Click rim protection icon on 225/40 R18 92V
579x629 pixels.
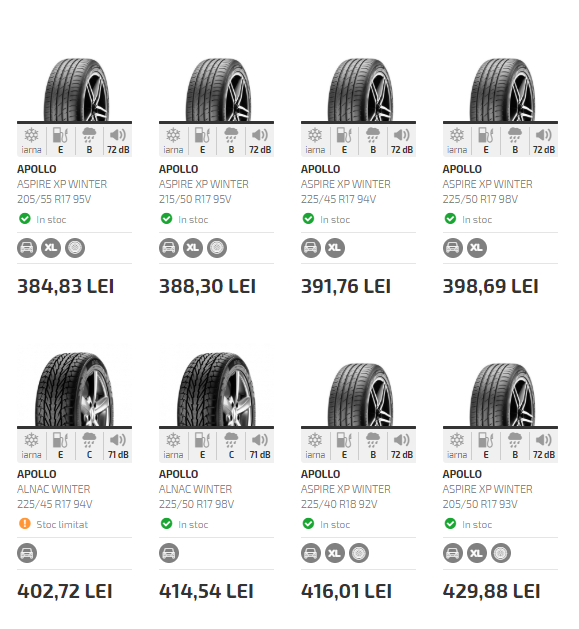click(x=359, y=553)
